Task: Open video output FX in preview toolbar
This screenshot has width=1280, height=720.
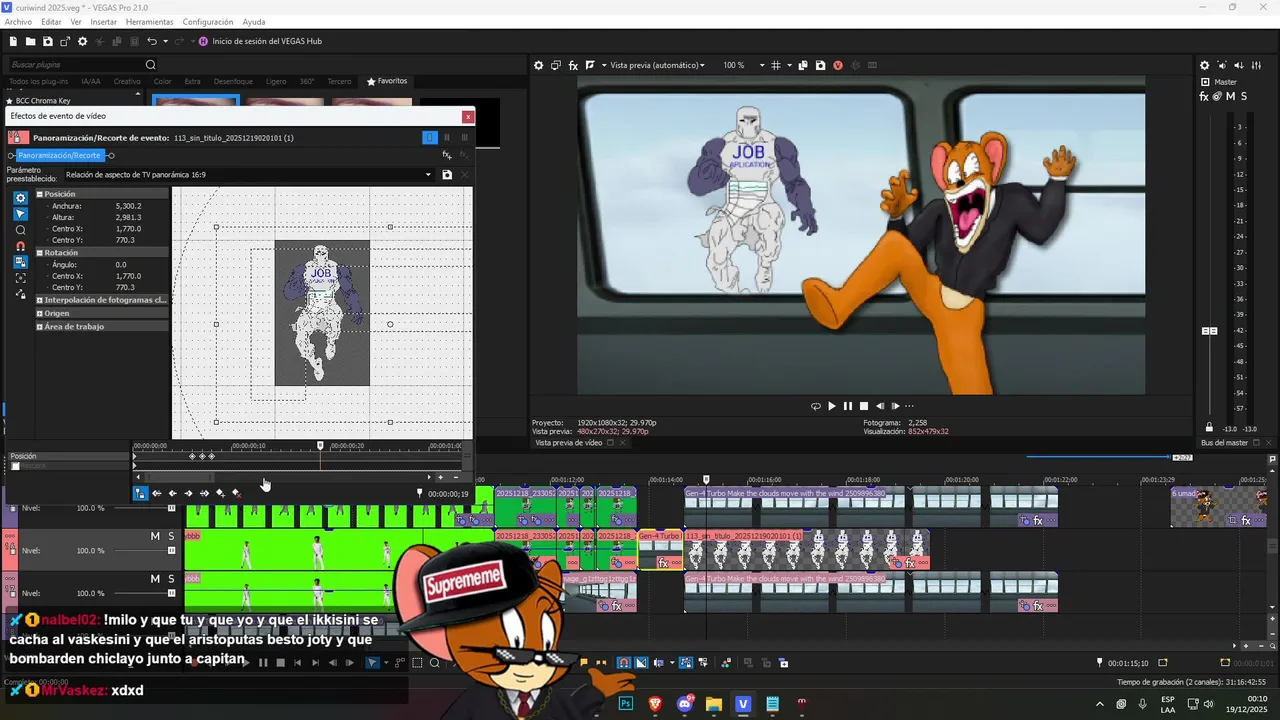Action: pos(573,65)
